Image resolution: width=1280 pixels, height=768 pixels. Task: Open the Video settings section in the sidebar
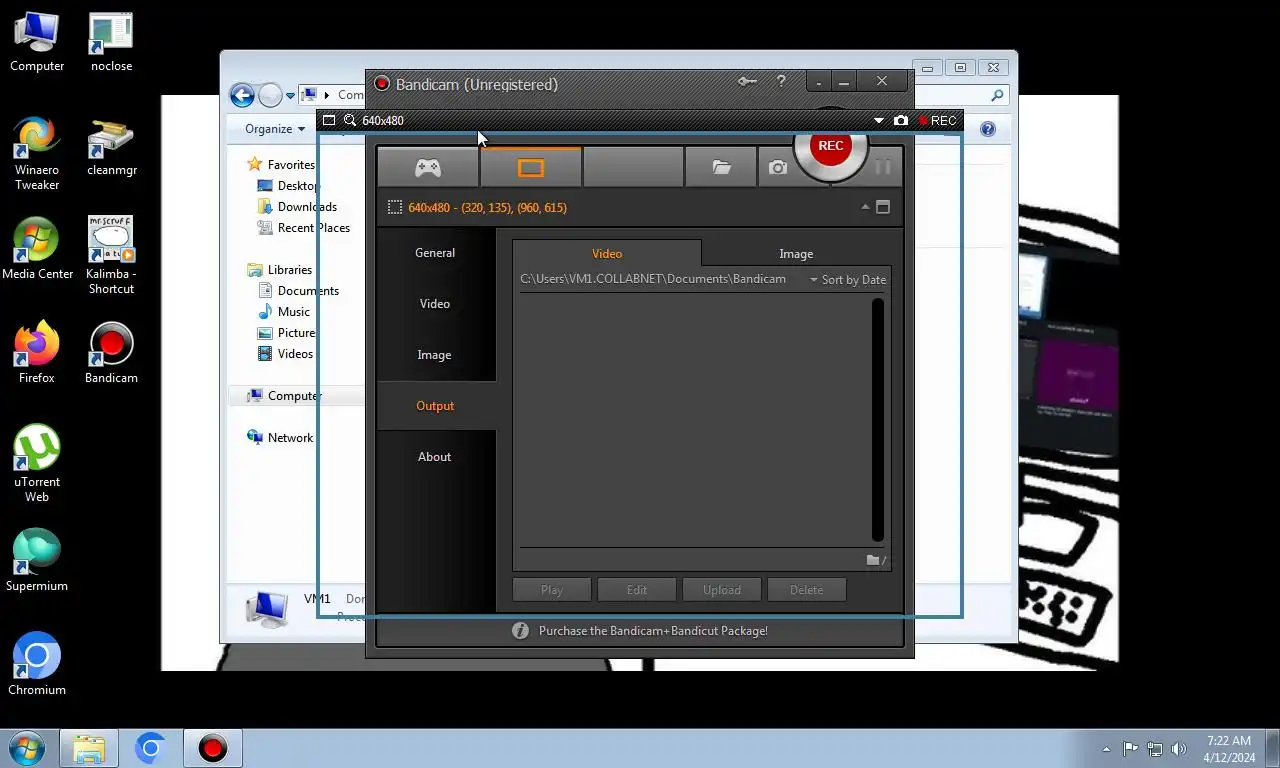pyautogui.click(x=435, y=304)
